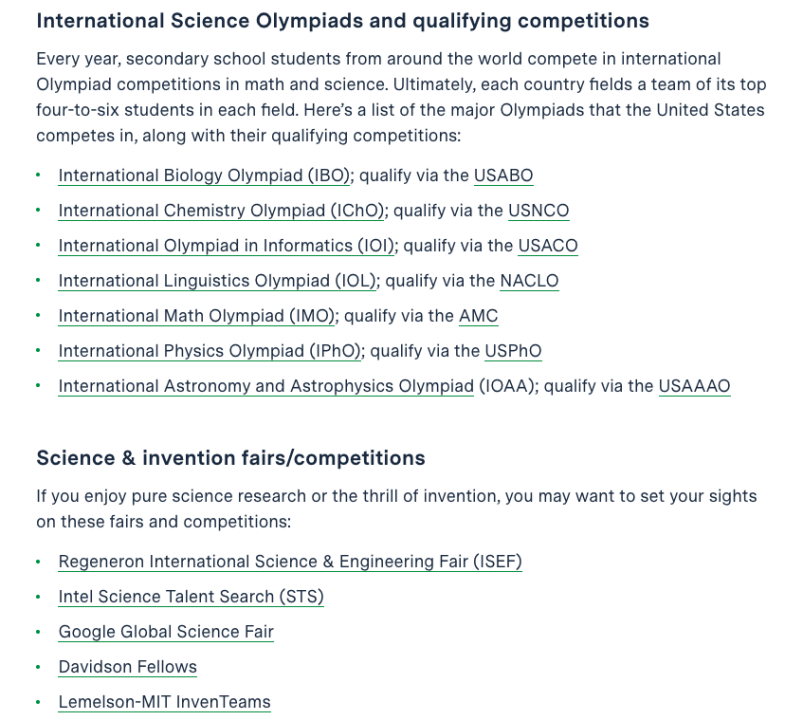This screenshot has height=720, width=803.
Task: Visit the Google Global Science Fair link
Action: point(166,632)
